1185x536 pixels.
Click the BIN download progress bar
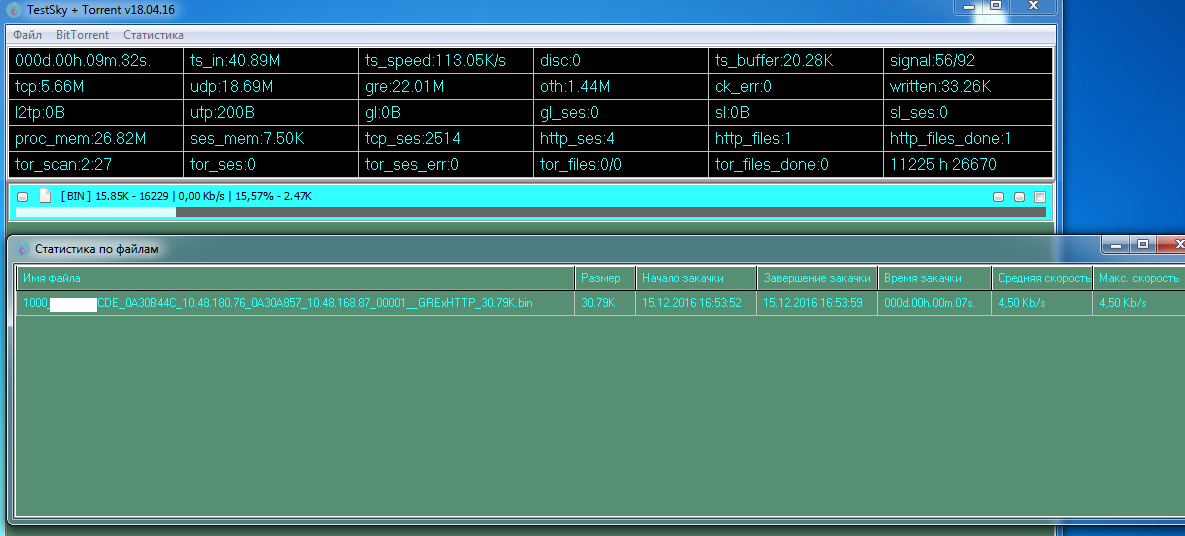click(x=530, y=212)
